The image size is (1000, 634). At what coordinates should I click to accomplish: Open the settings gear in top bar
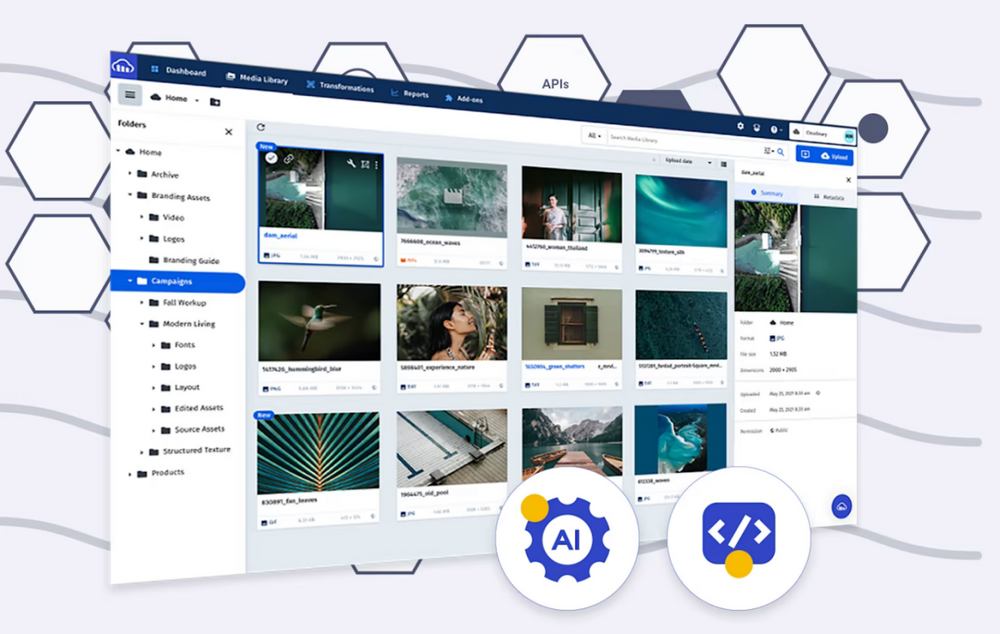click(740, 127)
